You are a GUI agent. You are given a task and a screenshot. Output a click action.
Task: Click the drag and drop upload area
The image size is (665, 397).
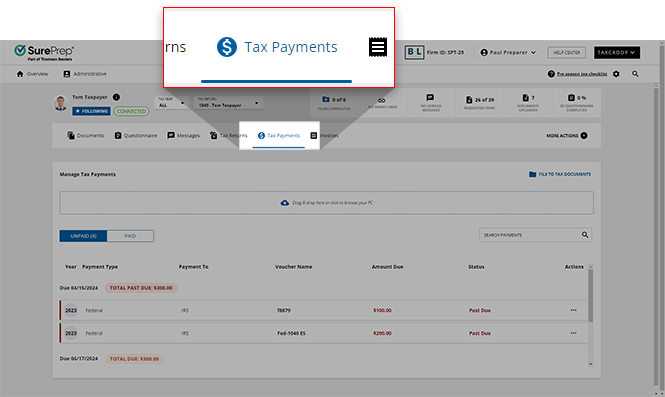click(326, 203)
